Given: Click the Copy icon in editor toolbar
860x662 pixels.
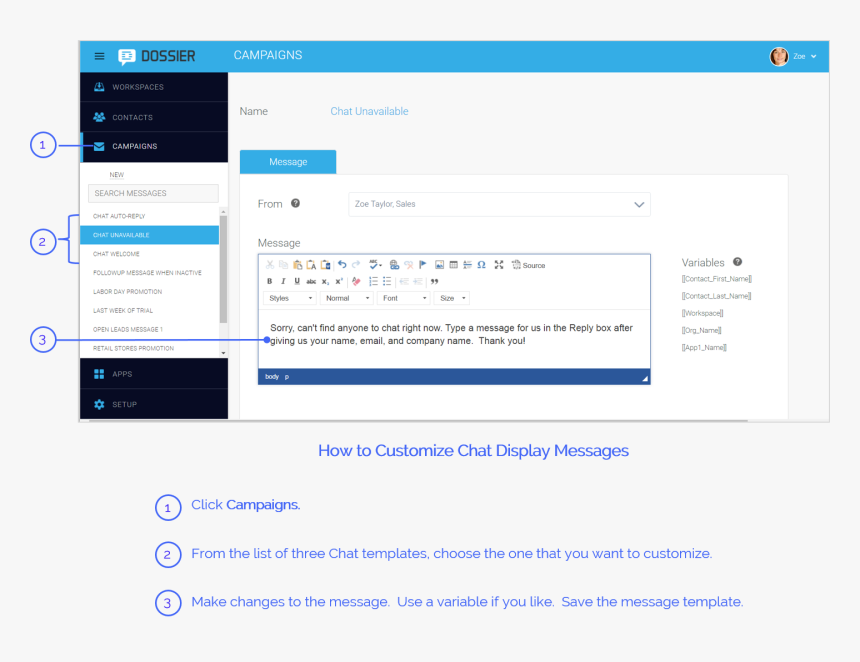Looking at the screenshot, I should point(284,265).
